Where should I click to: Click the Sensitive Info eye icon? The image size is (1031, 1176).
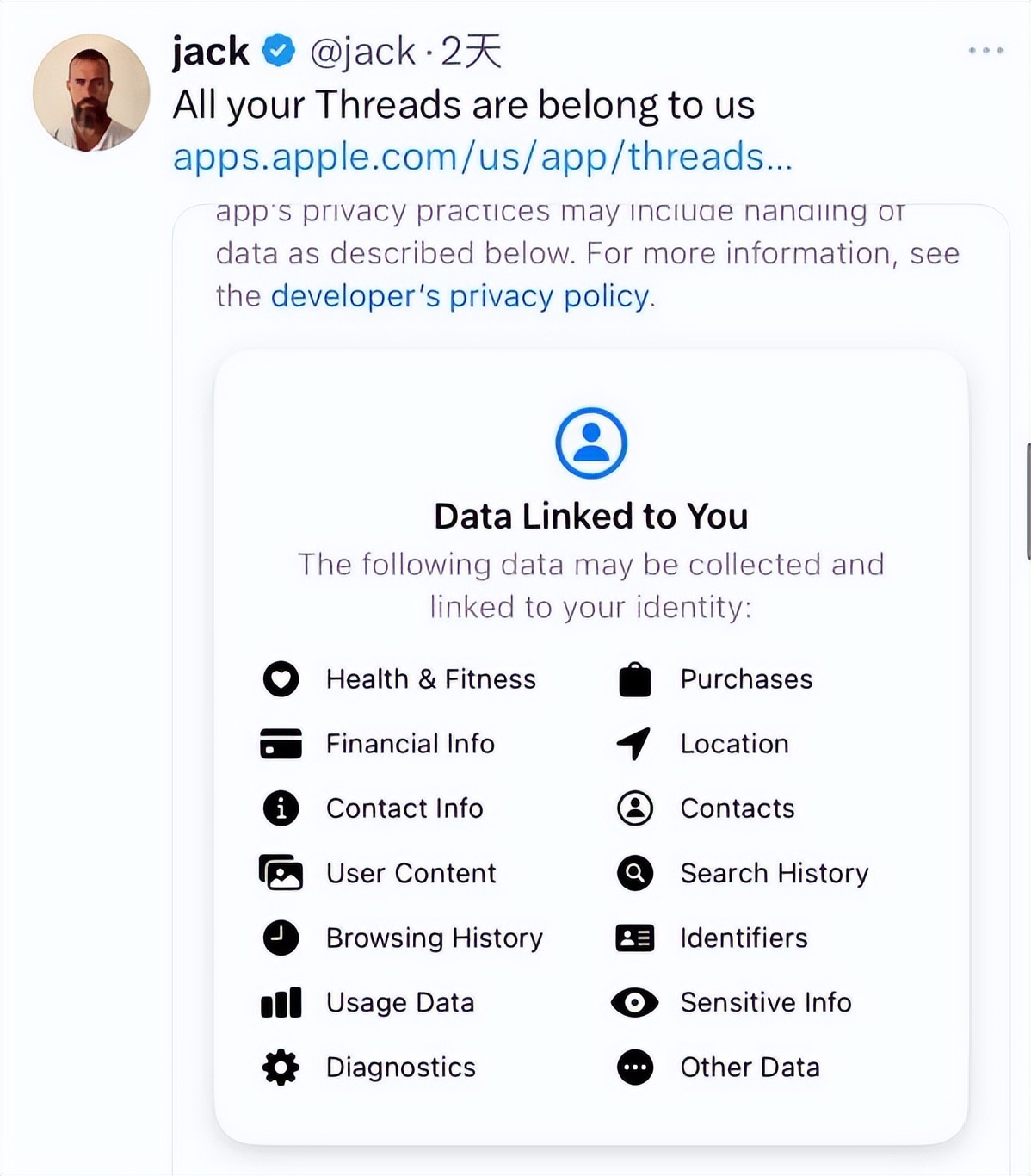(635, 1002)
